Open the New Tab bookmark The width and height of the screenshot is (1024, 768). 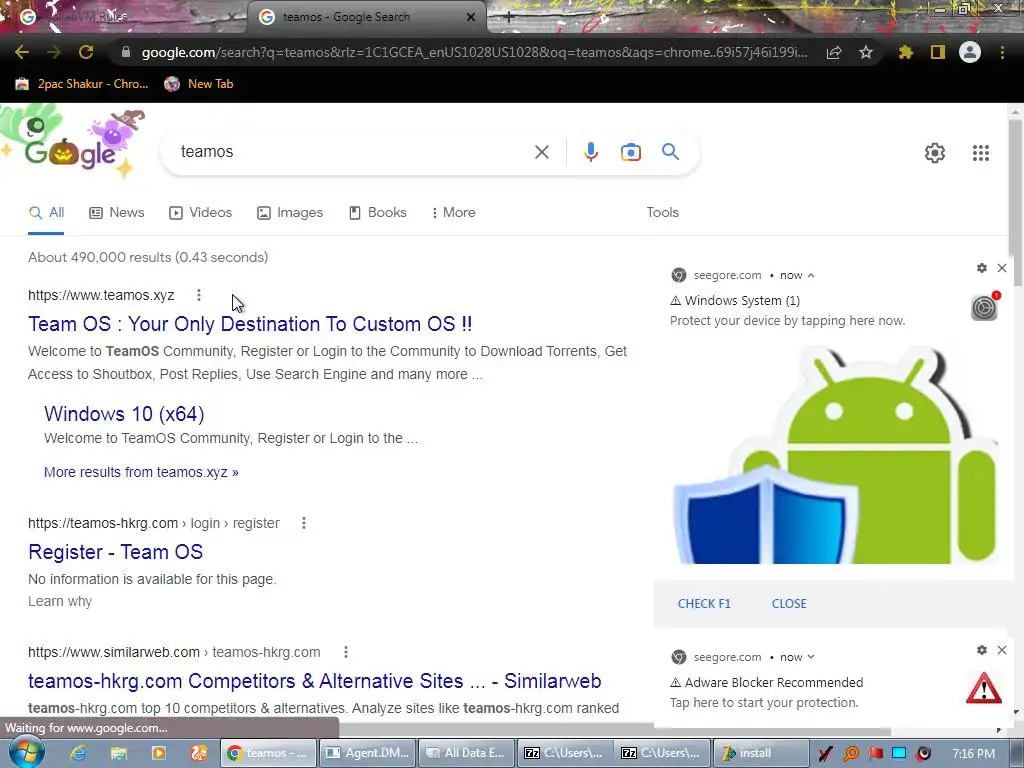tap(199, 84)
